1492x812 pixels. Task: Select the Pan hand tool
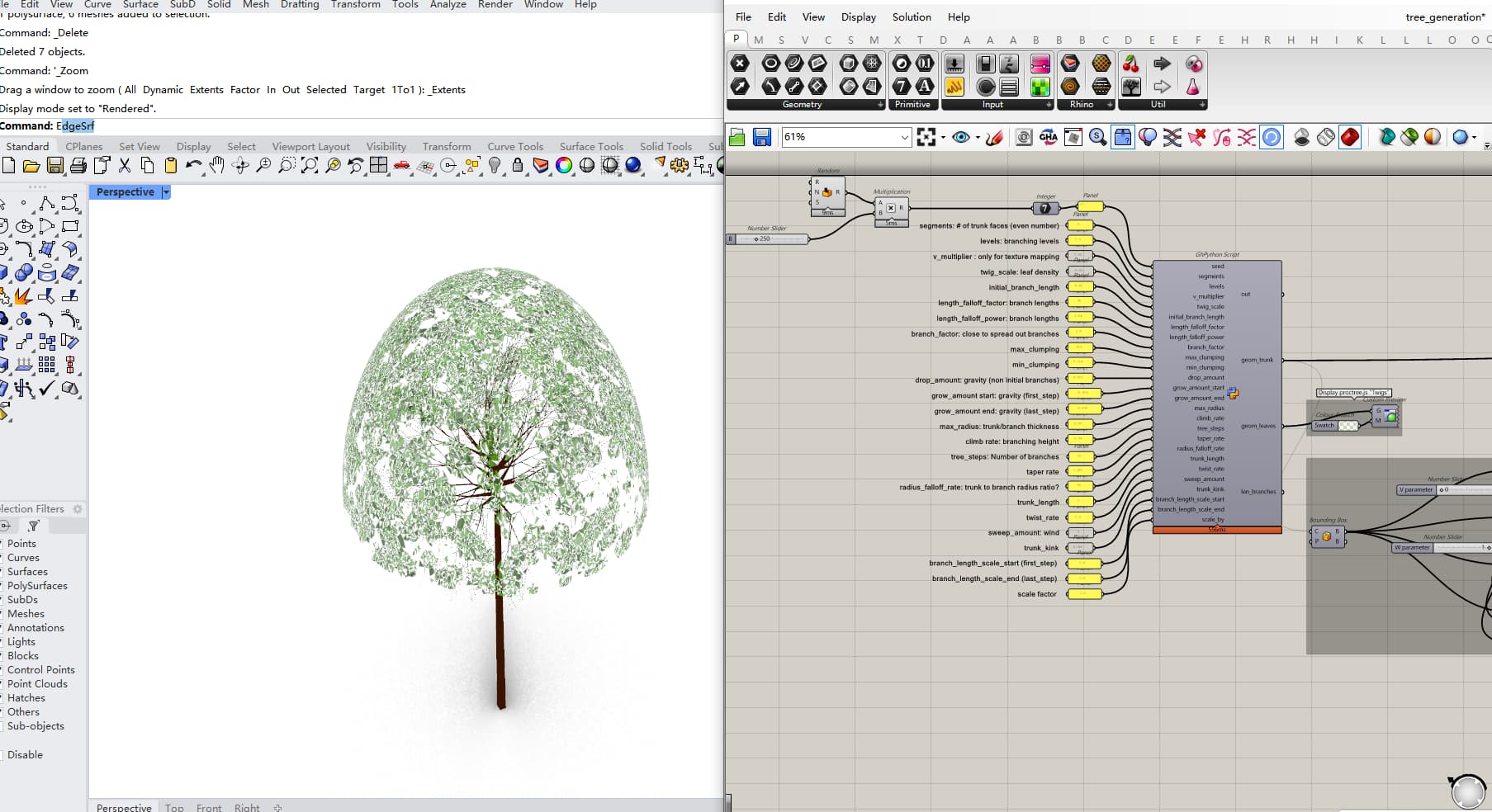(x=216, y=166)
